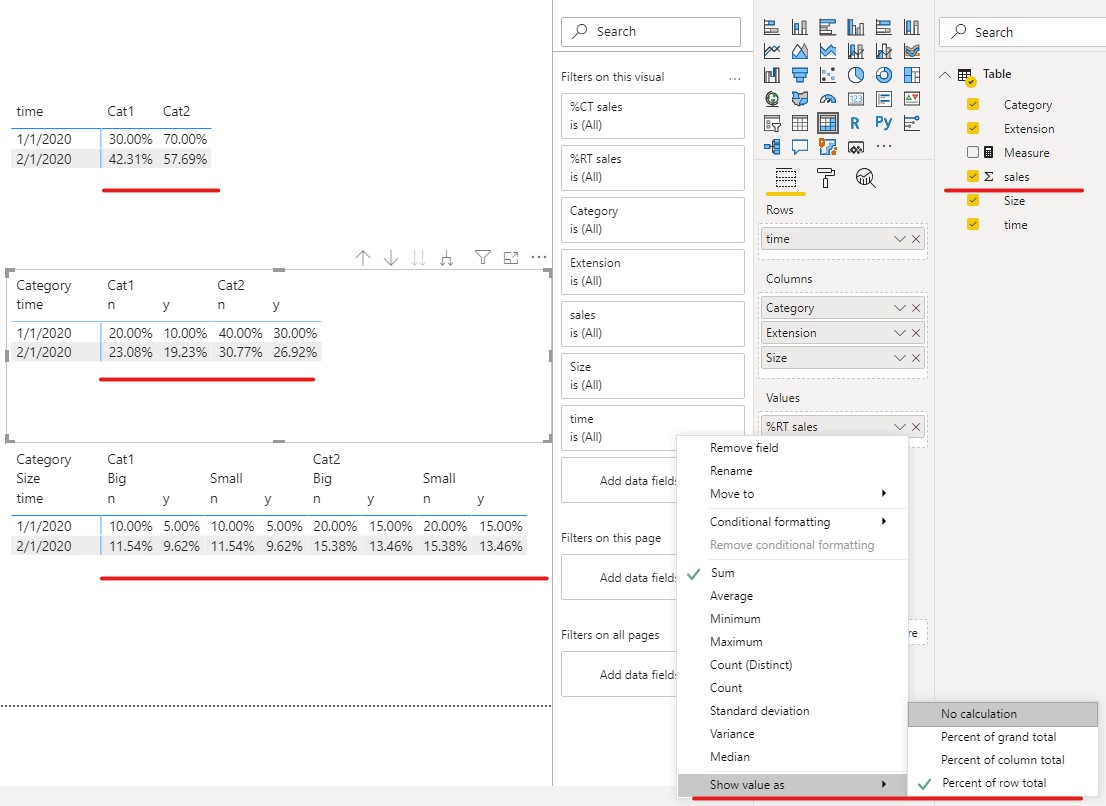Open dropdown for Category in Columns
This screenshot has width=1106, height=806.
click(x=899, y=308)
